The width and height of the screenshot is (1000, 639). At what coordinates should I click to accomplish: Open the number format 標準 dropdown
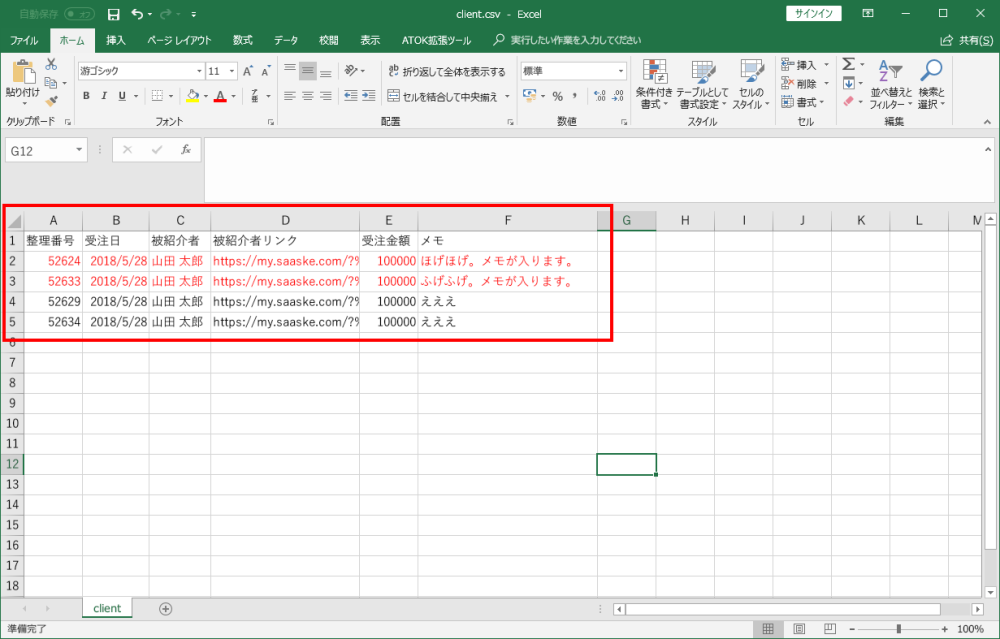point(620,71)
